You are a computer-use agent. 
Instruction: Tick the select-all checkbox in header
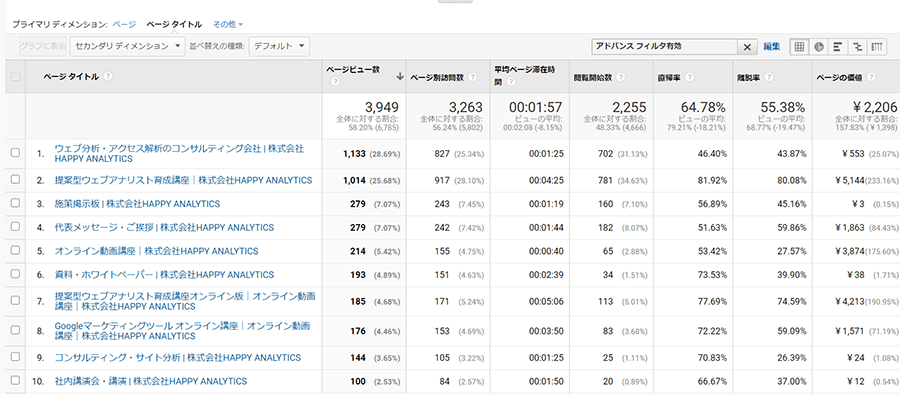pos(15,76)
